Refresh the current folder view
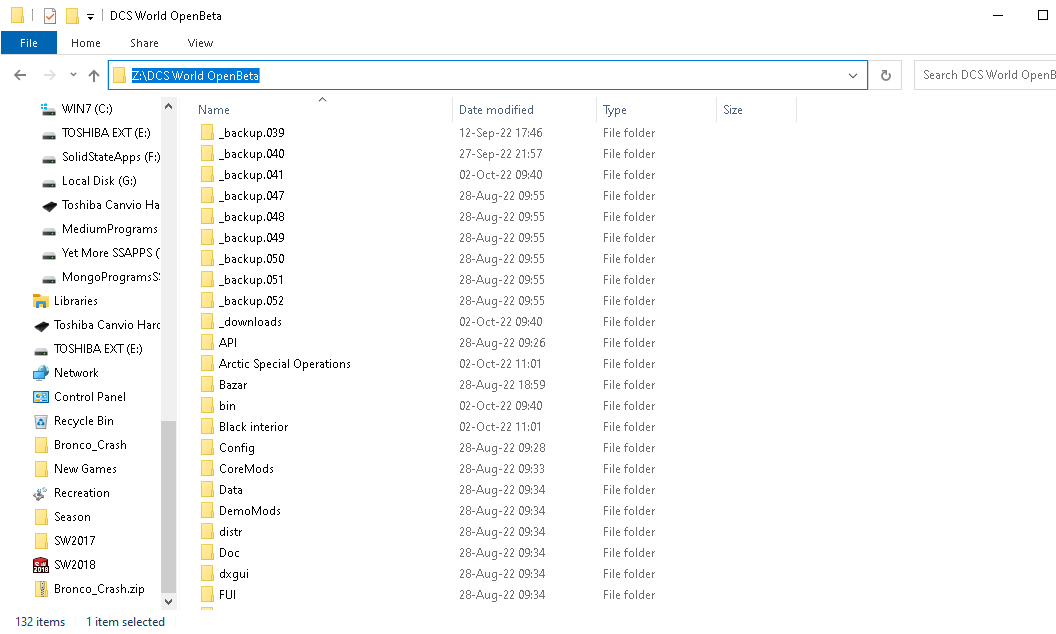The height and width of the screenshot is (634, 1056). coord(886,75)
